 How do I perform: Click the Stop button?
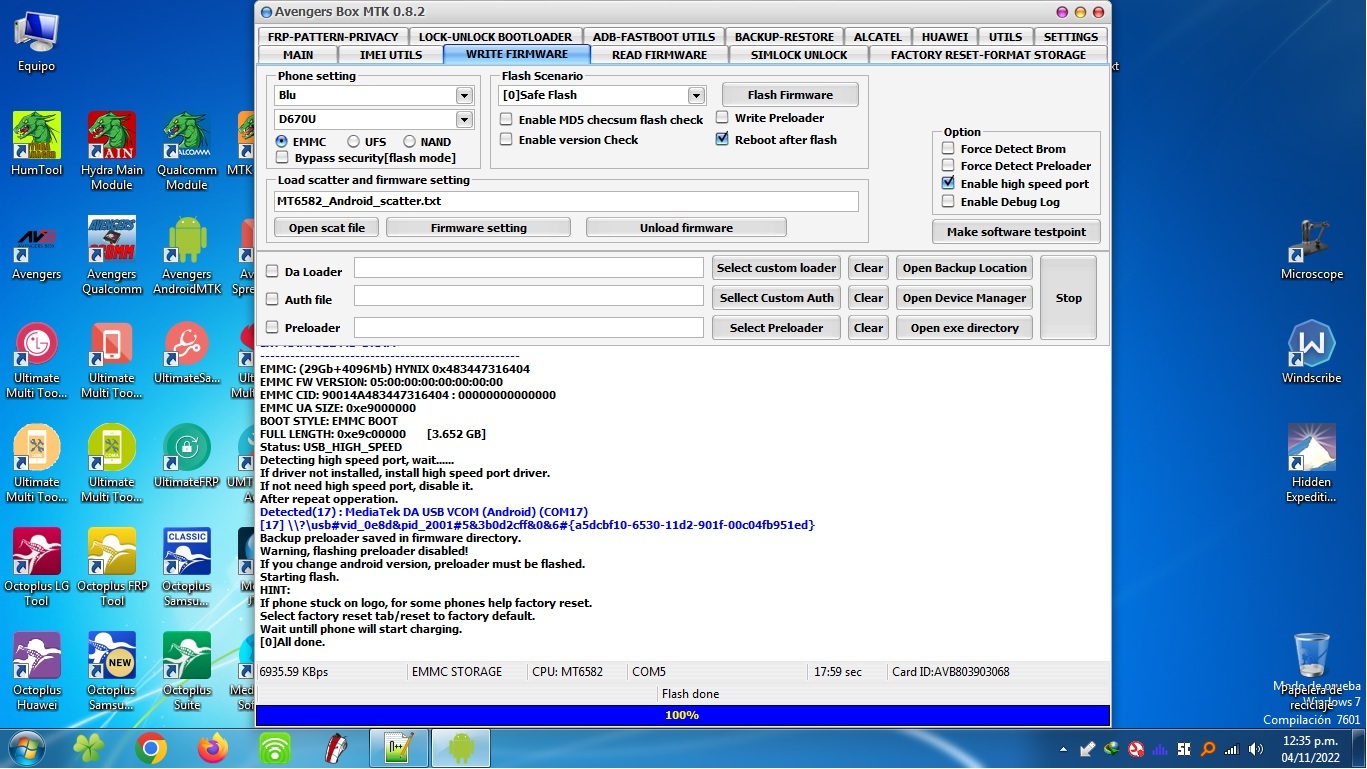click(1069, 298)
